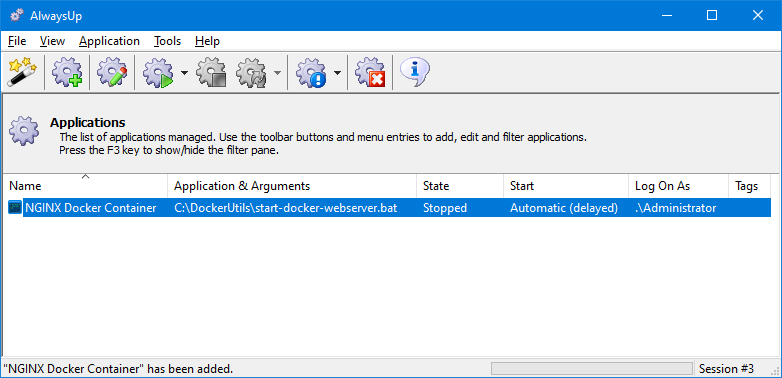This screenshot has width=782, height=378.
Task: Open the View menu
Action: 52,41
